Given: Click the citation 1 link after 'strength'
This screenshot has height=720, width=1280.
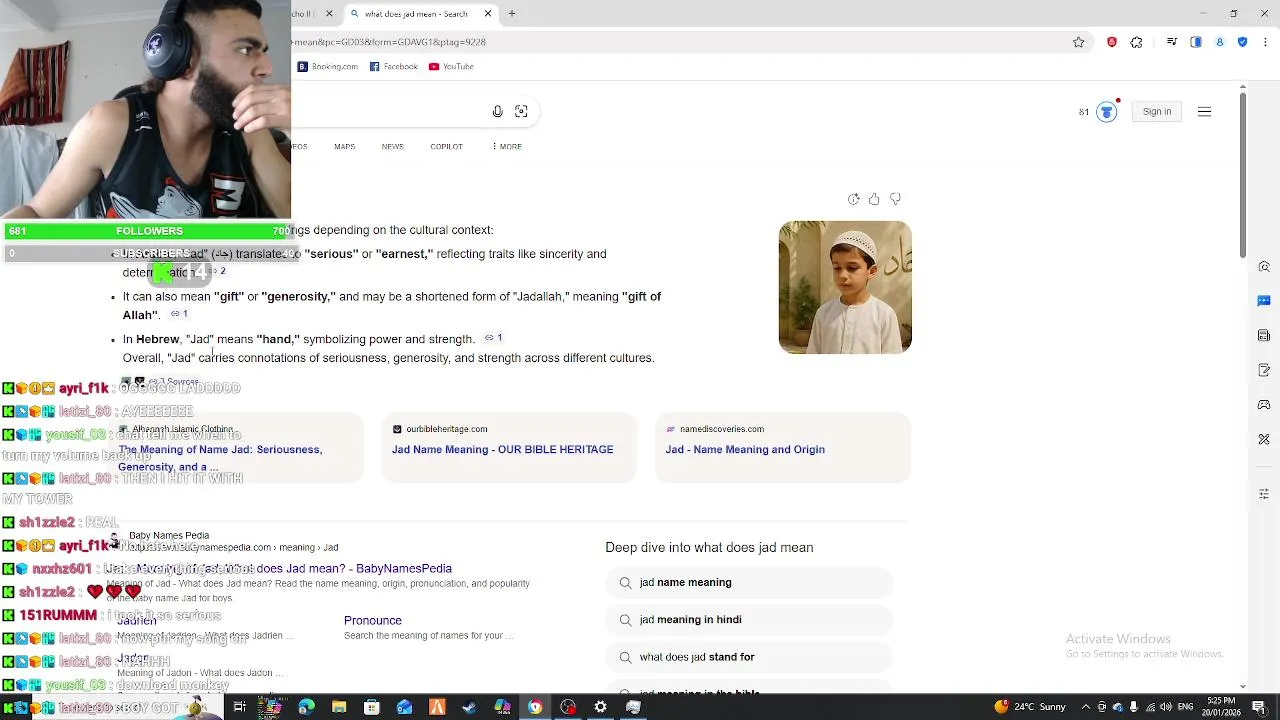Looking at the screenshot, I should click(x=493, y=338).
